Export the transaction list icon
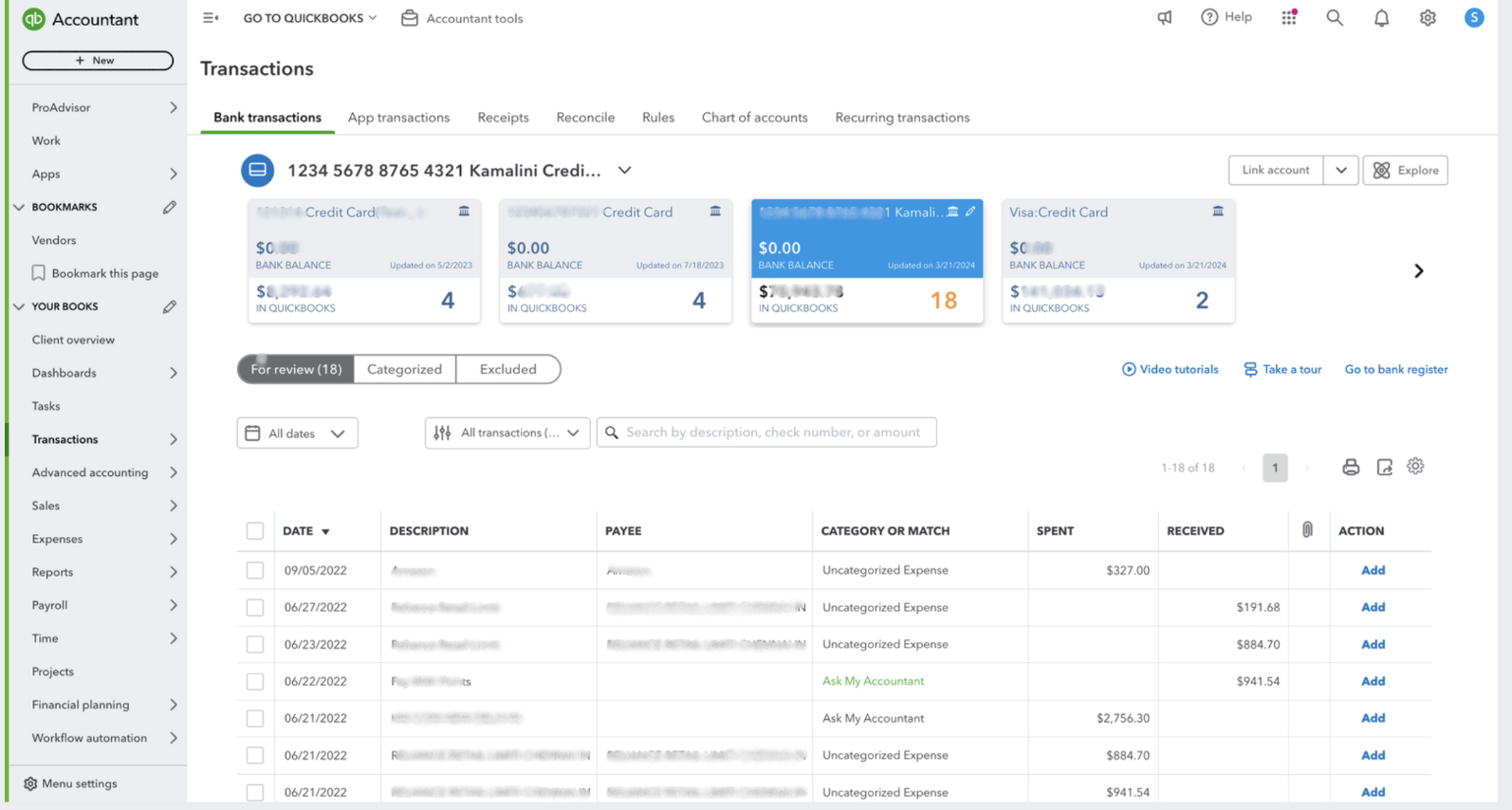The image size is (1512, 810). [x=1385, y=467]
